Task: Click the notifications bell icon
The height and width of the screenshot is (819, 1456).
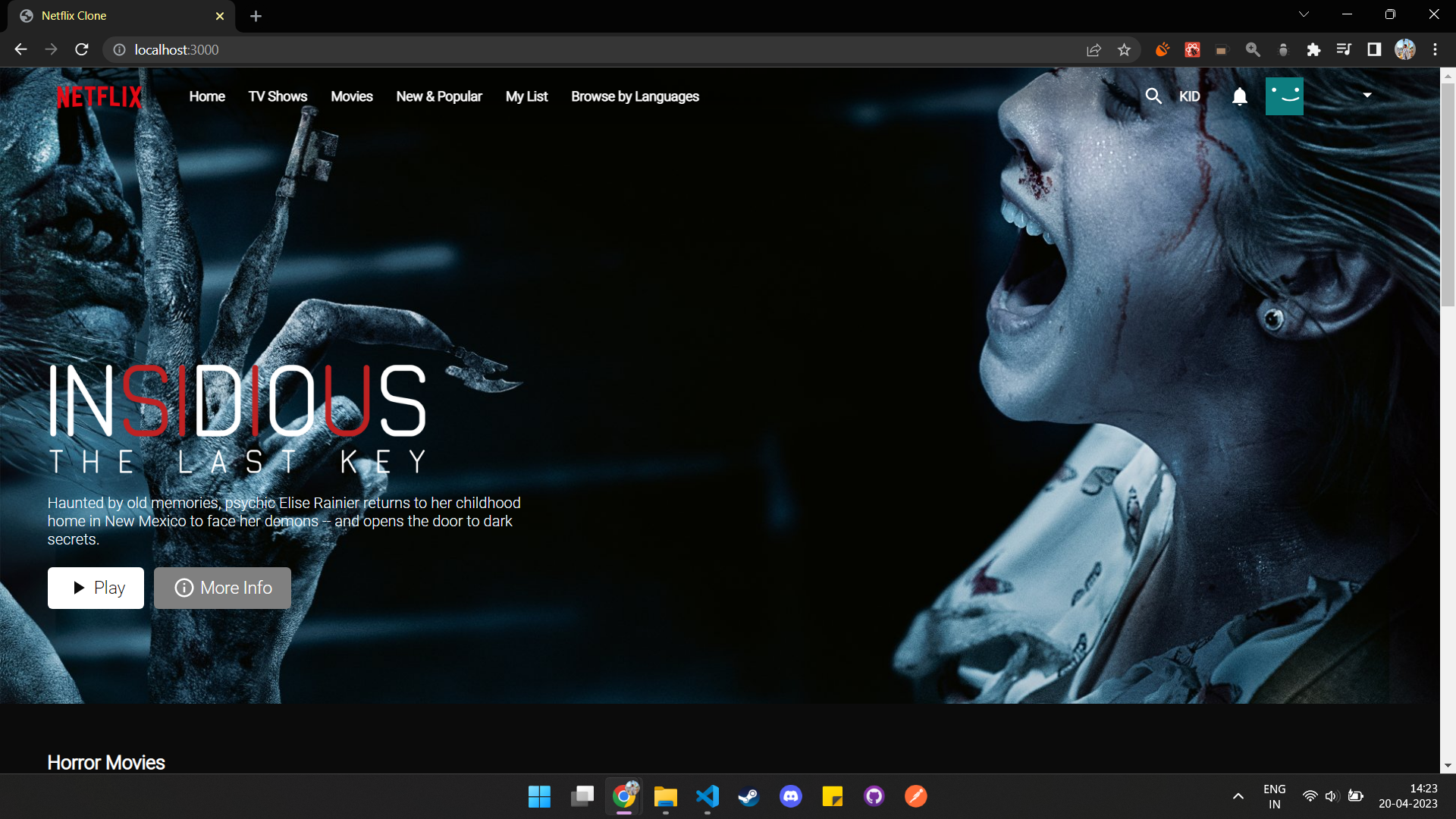Action: click(1239, 96)
